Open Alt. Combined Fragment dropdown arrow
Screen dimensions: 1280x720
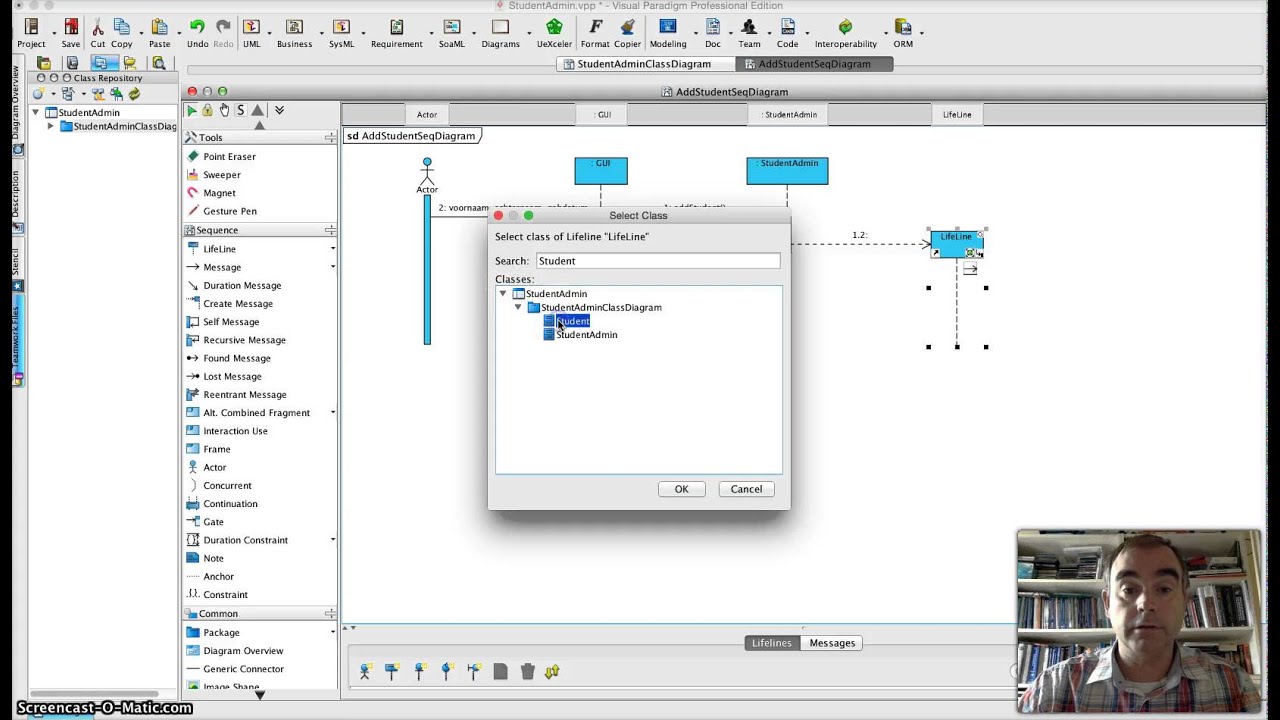(333, 413)
